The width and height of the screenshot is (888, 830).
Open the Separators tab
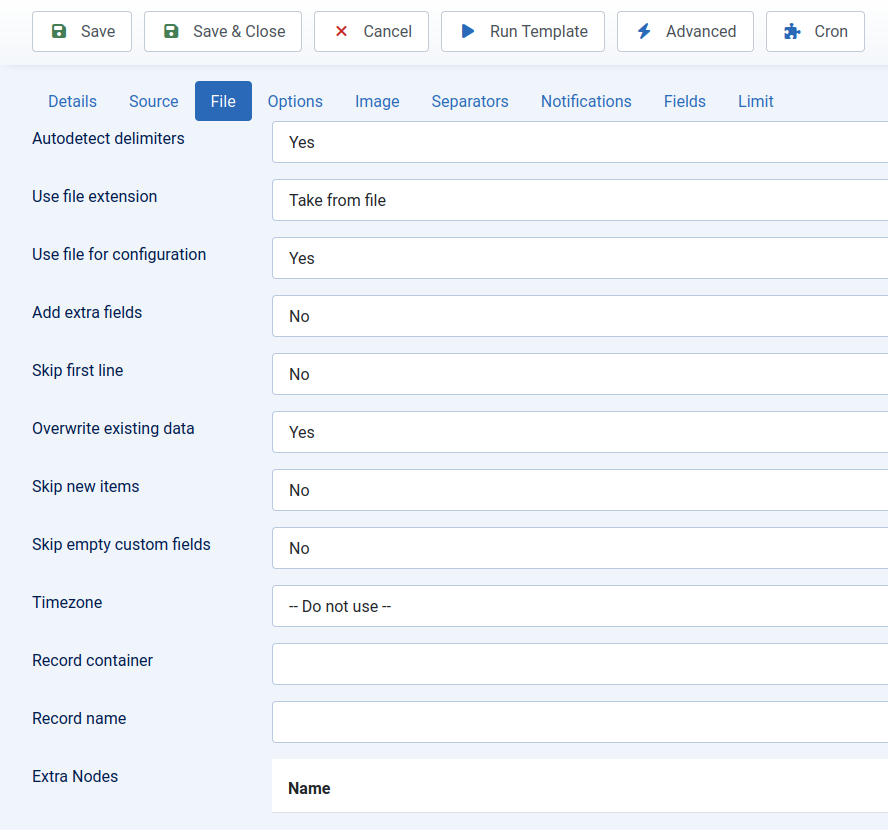470,101
